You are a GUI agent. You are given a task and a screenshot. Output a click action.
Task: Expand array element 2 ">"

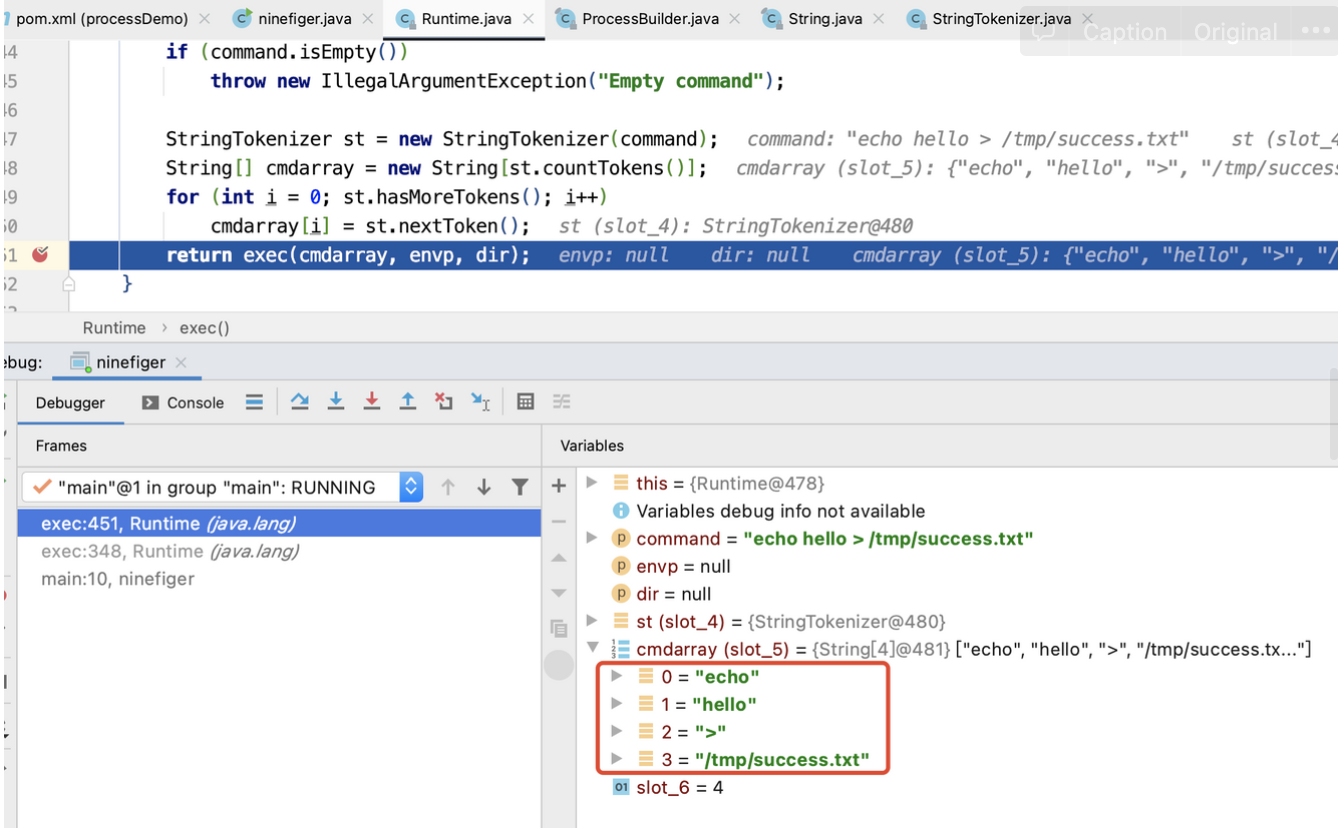pyautogui.click(x=617, y=731)
